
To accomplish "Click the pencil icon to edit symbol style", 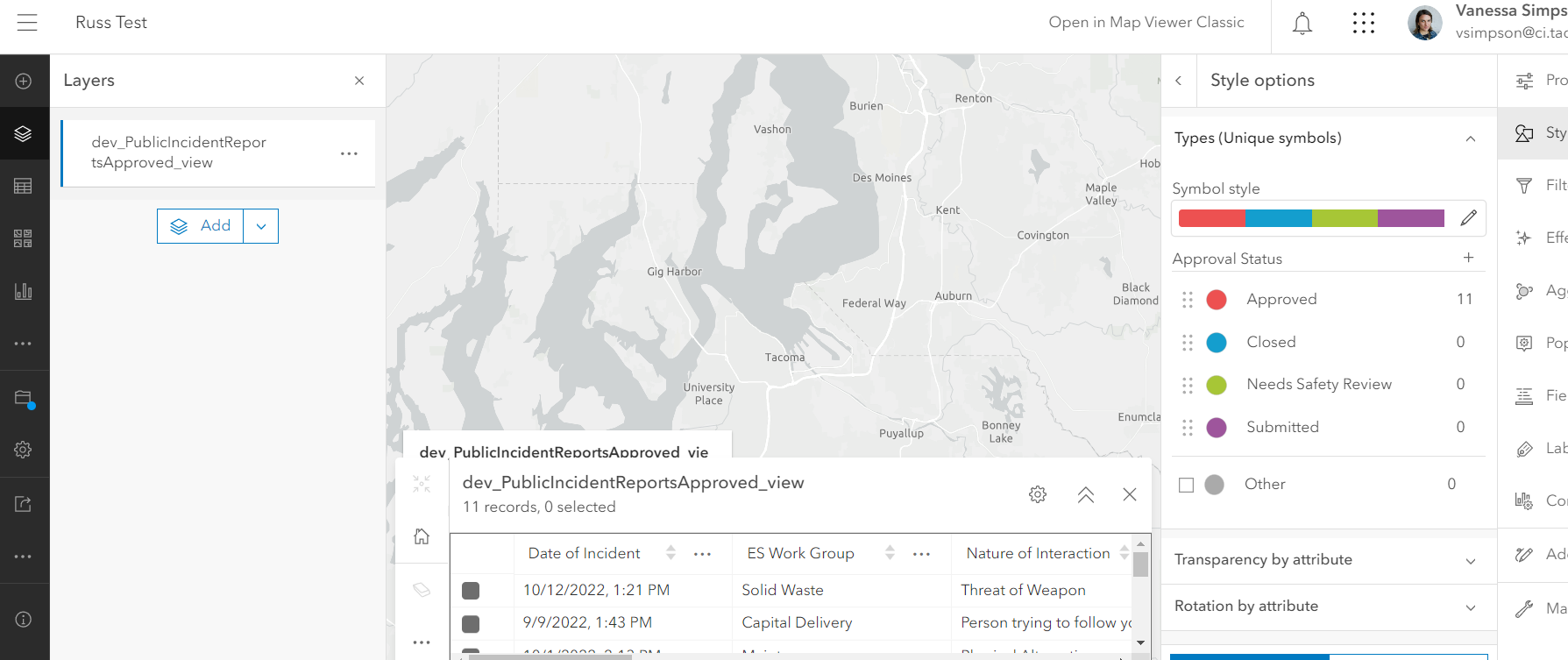I will 1469,218.
